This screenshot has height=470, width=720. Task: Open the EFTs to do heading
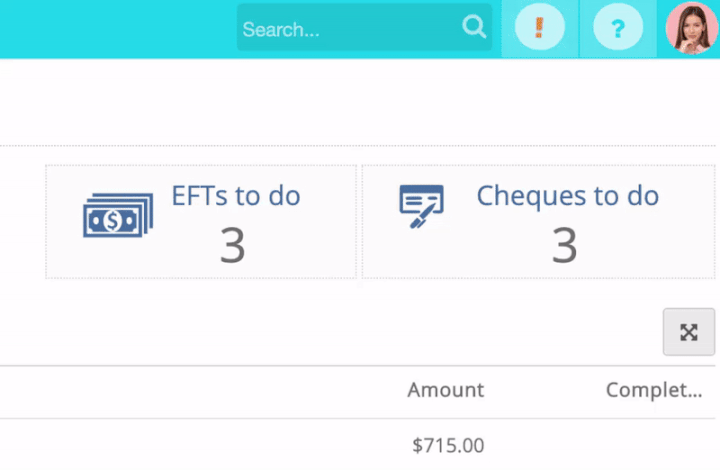pos(236,196)
